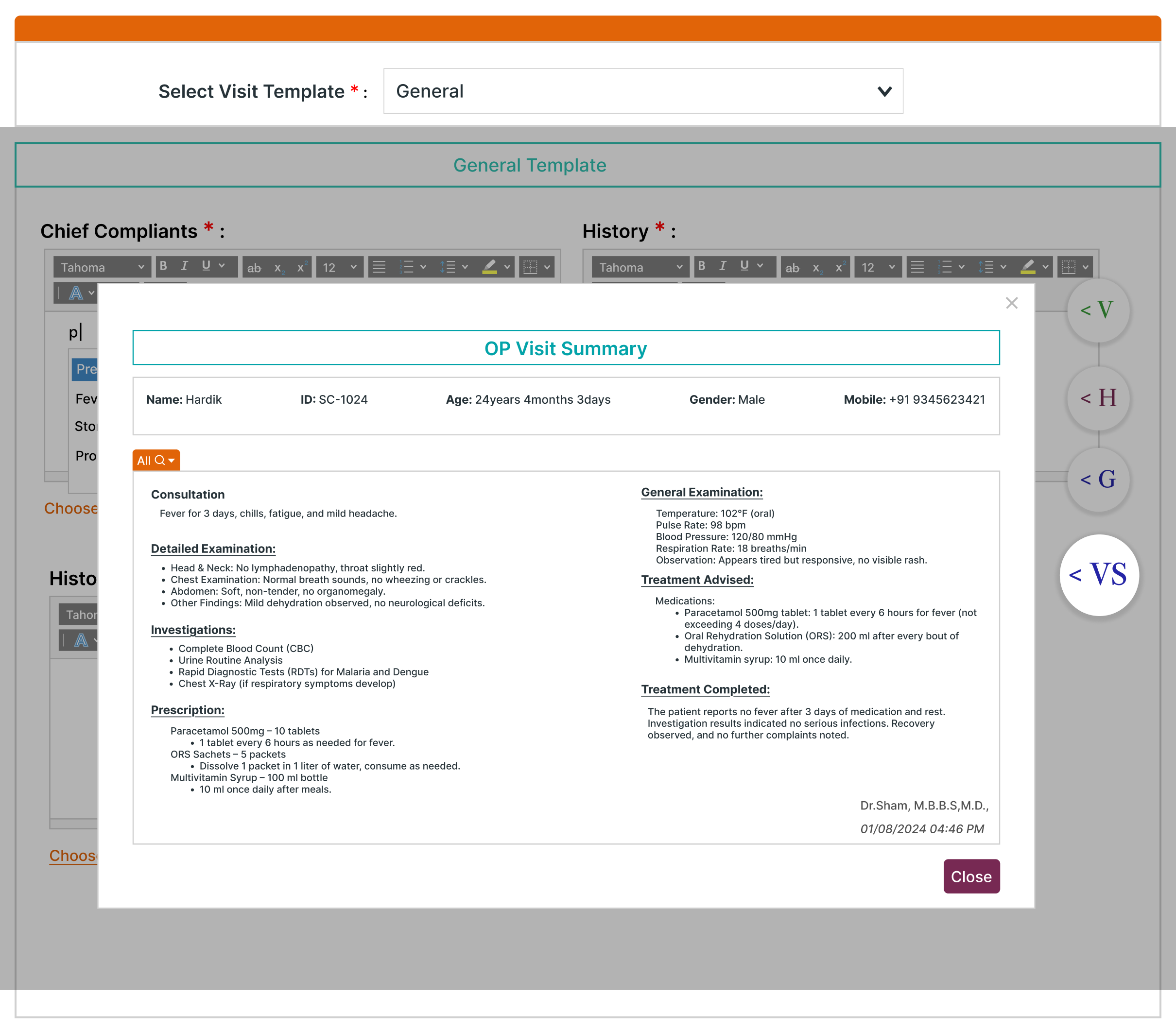Open the All filter menu in summary
Screen dimensions: 1176x1030
pyautogui.click(x=156, y=461)
